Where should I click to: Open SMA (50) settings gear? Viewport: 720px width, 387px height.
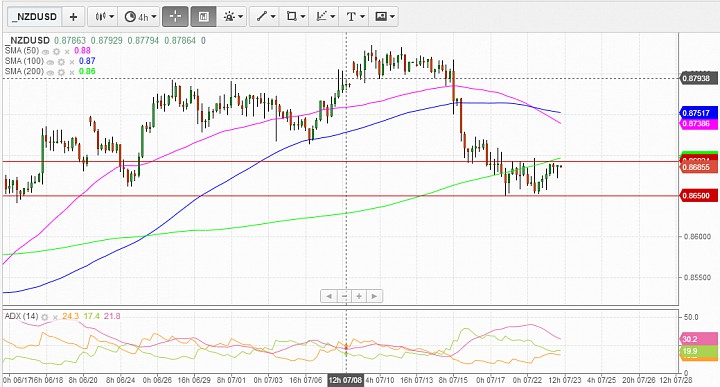pyautogui.click(x=56, y=51)
